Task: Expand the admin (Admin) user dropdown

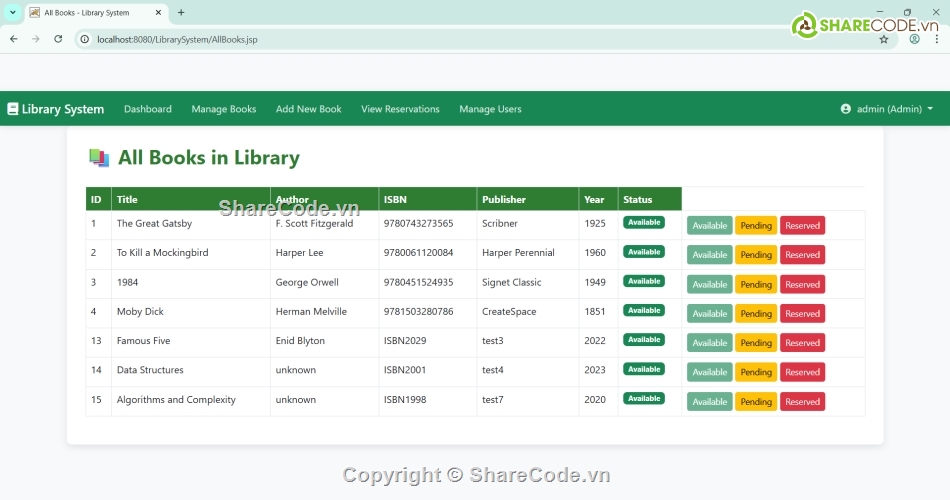Action: click(887, 109)
